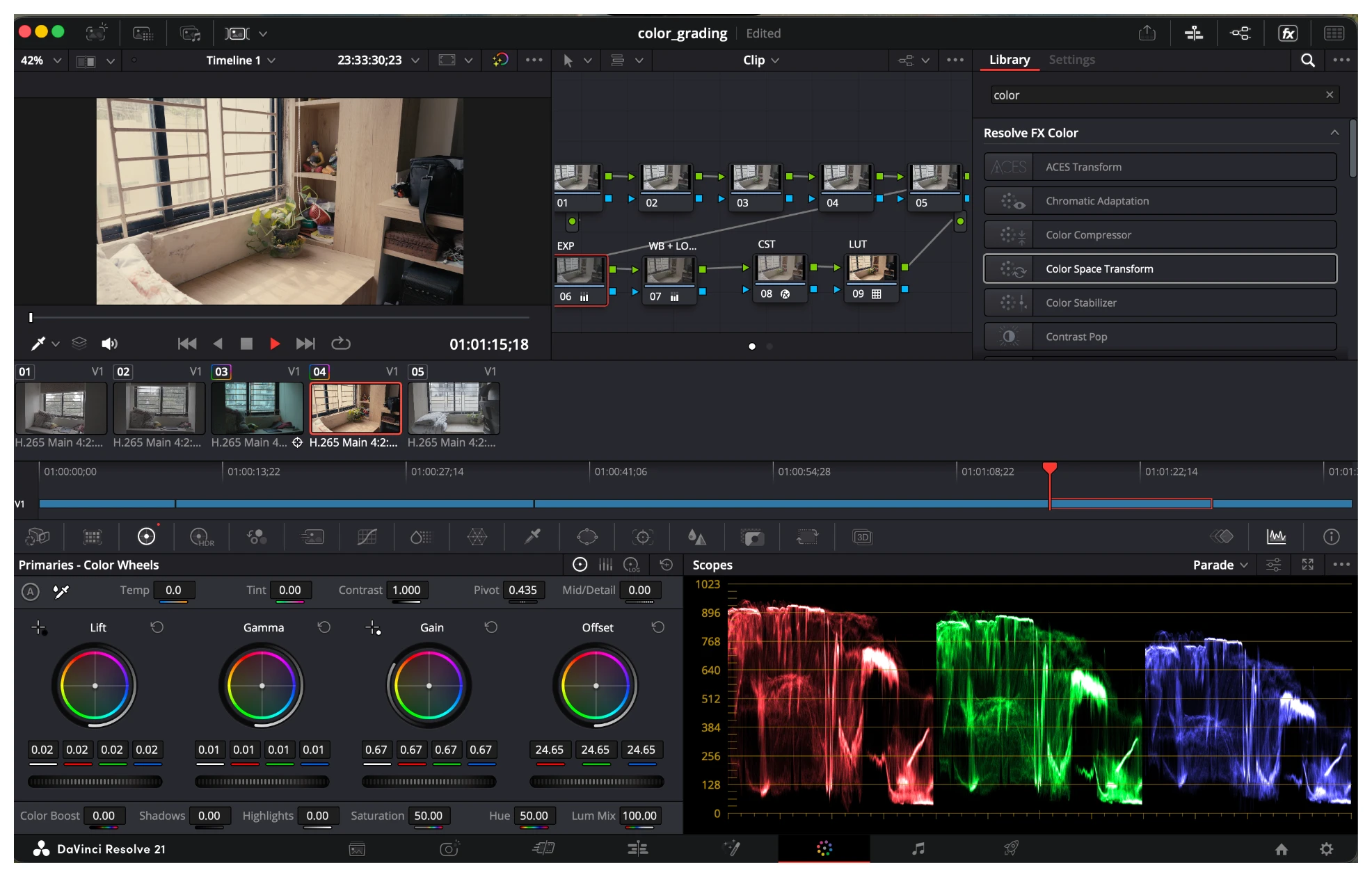This screenshot has height=877, width=1372.
Task: Open the Key palette
Action: 752,537
